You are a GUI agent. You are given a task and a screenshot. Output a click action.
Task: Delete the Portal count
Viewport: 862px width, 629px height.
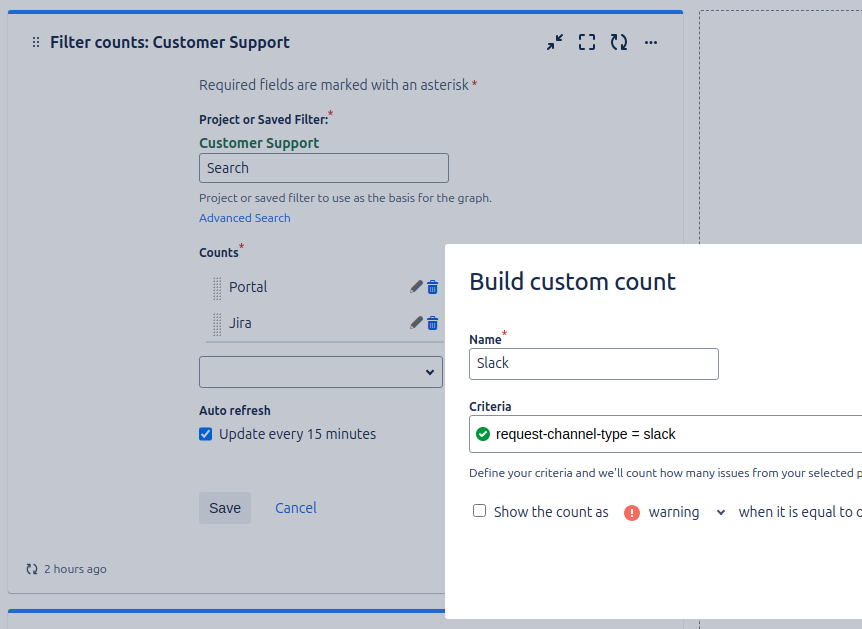(x=433, y=287)
